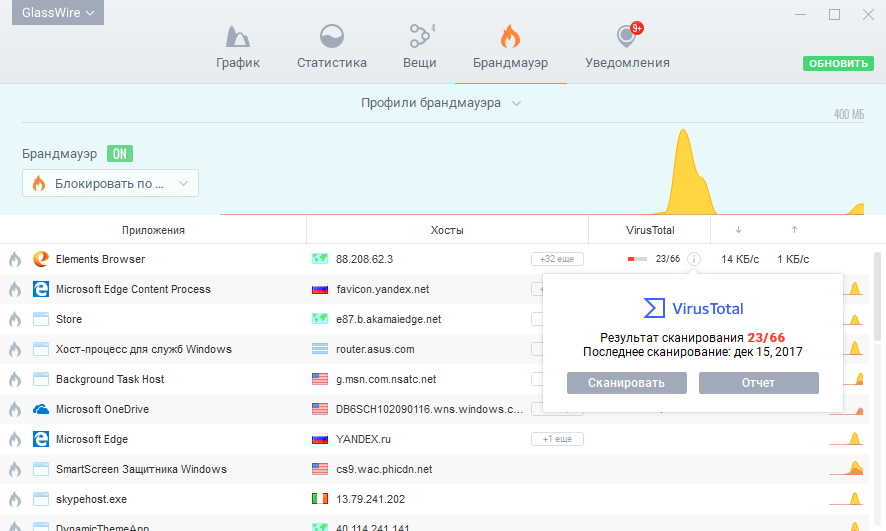The image size is (886, 531).
Task: Open the GlassWire main menu dropdown
Action: (x=58, y=12)
